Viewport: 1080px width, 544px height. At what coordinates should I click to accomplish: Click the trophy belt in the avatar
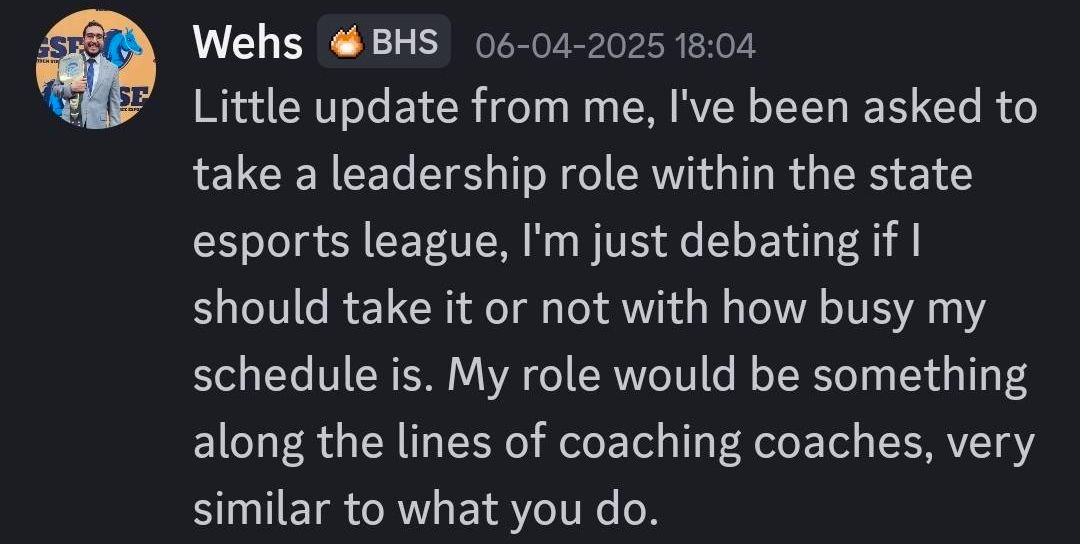pyautogui.click(x=72, y=70)
